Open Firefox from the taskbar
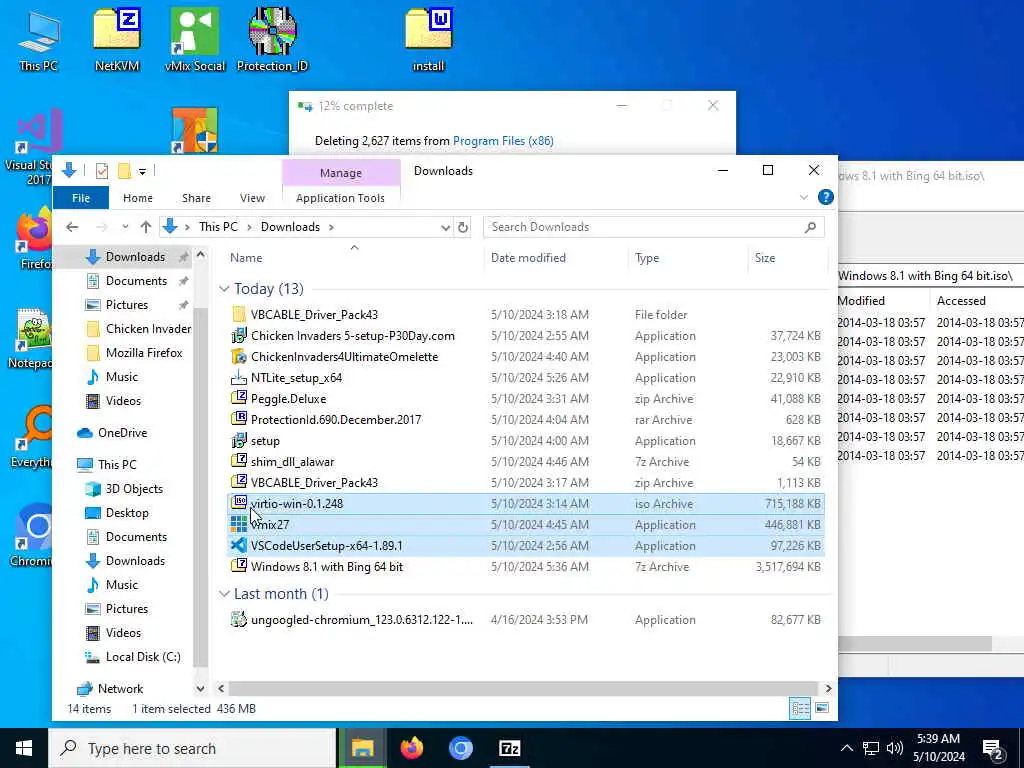 411,748
